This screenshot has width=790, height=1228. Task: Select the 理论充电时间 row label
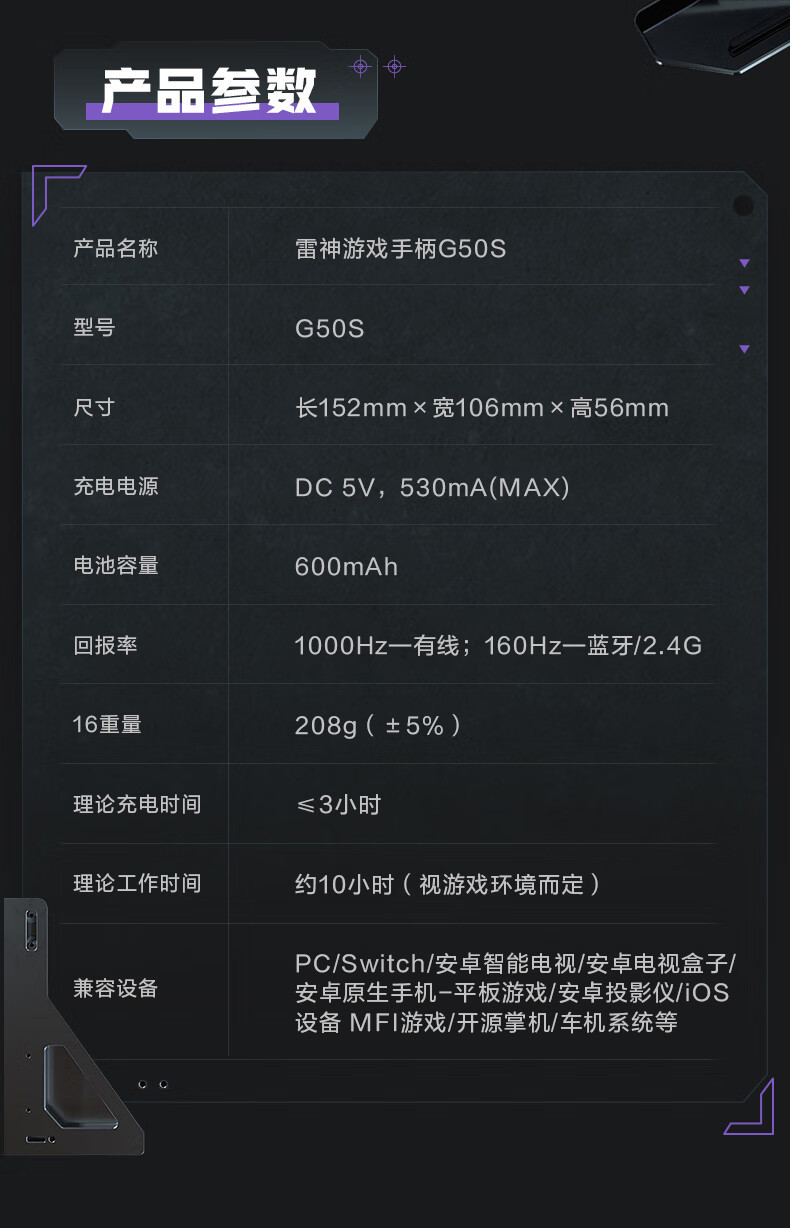tap(137, 804)
